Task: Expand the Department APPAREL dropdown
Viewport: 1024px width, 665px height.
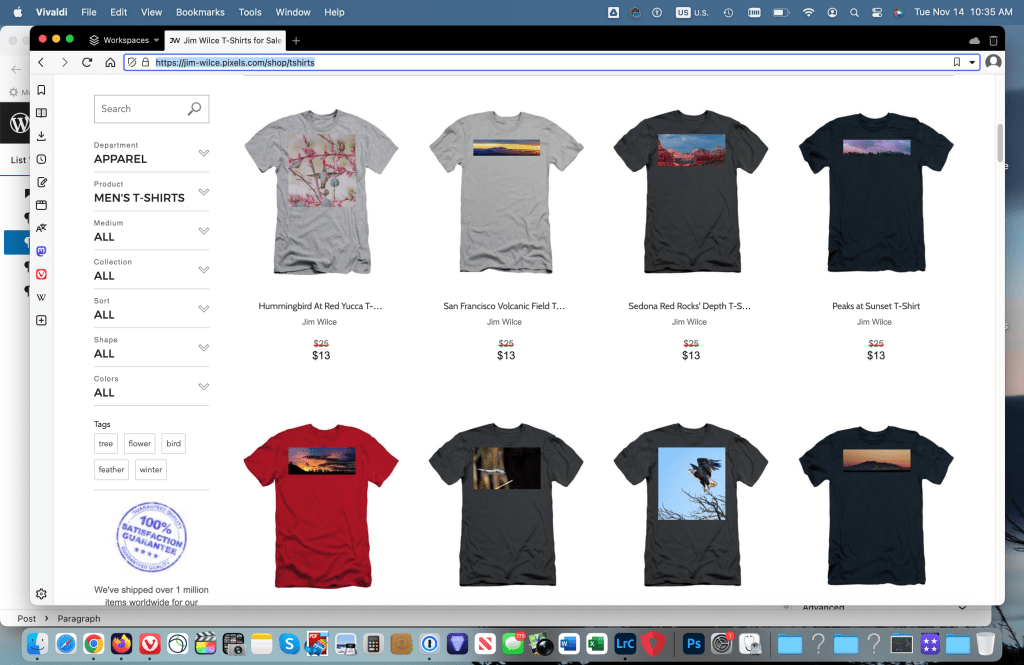Action: coord(203,153)
